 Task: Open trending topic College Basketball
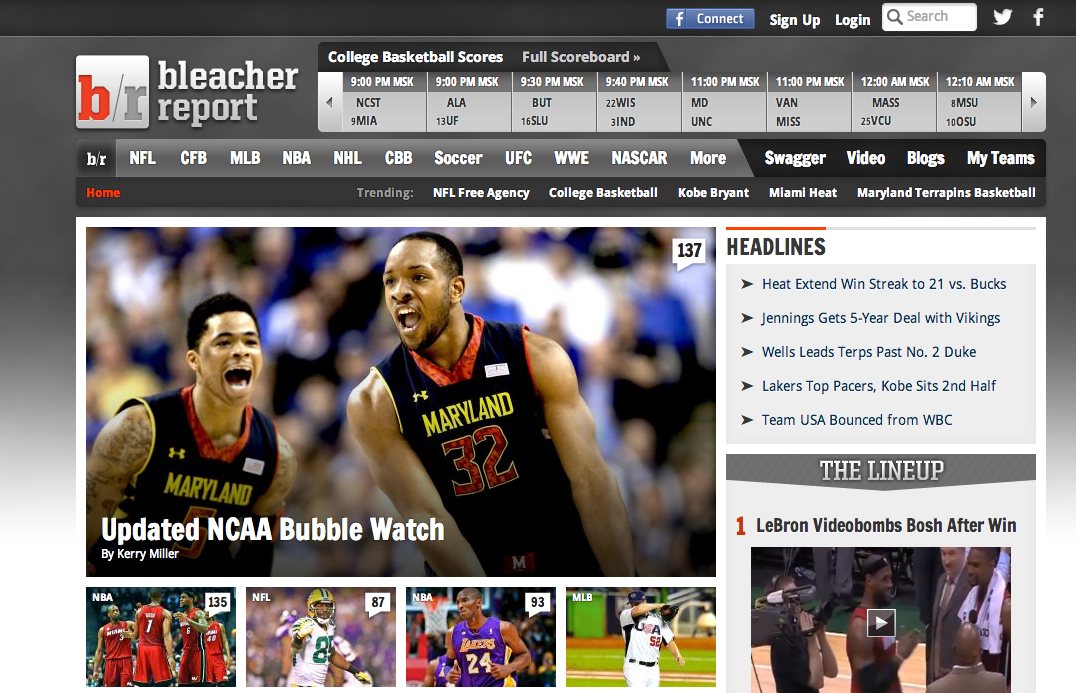(x=603, y=193)
